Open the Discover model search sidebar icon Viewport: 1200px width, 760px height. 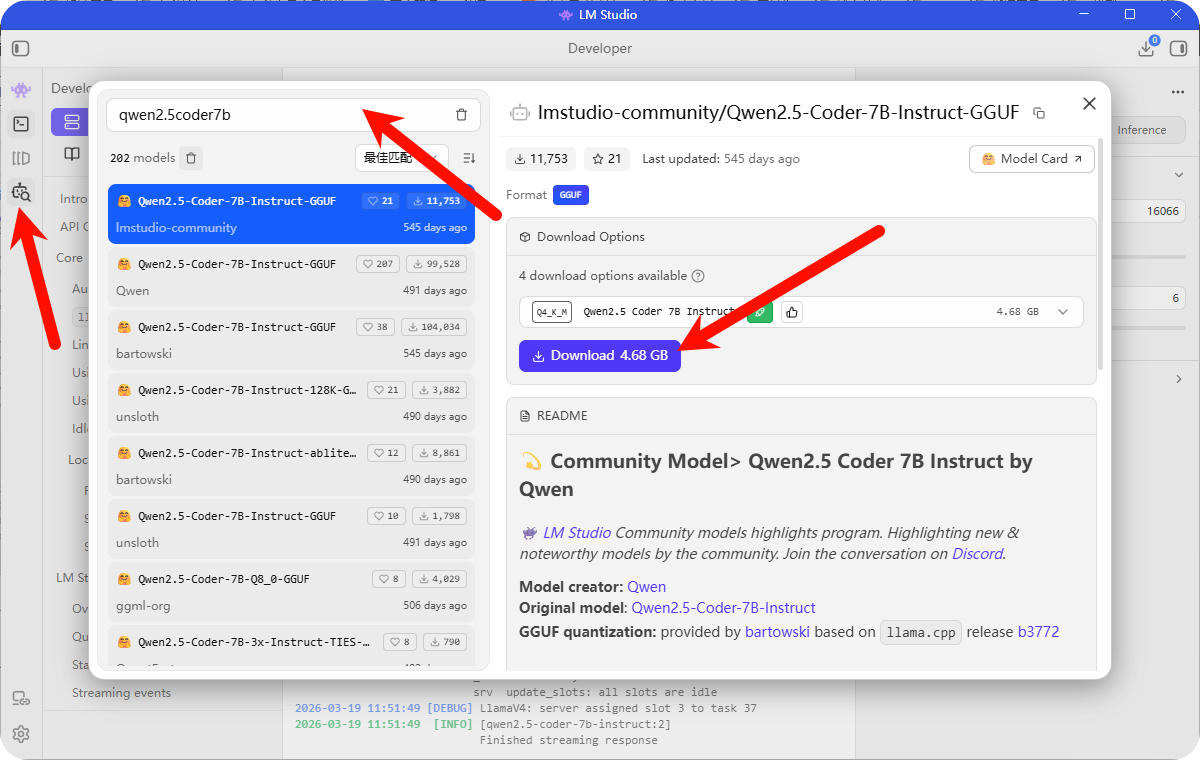(21, 192)
